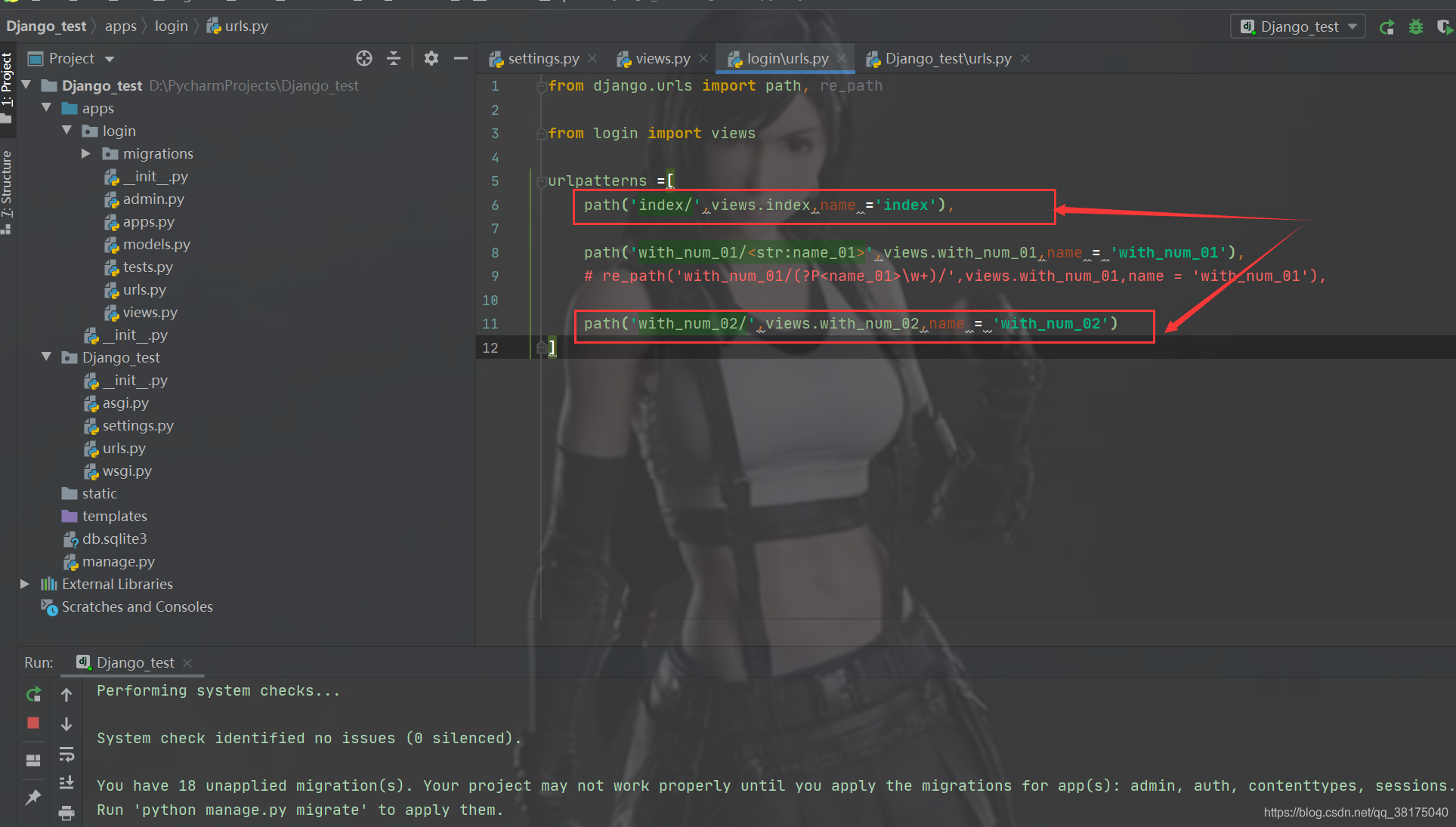The image size is (1456, 827).
Task: Collapse the inner Django_test package folder
Action: pyautogui.click(x=47, y=357)
